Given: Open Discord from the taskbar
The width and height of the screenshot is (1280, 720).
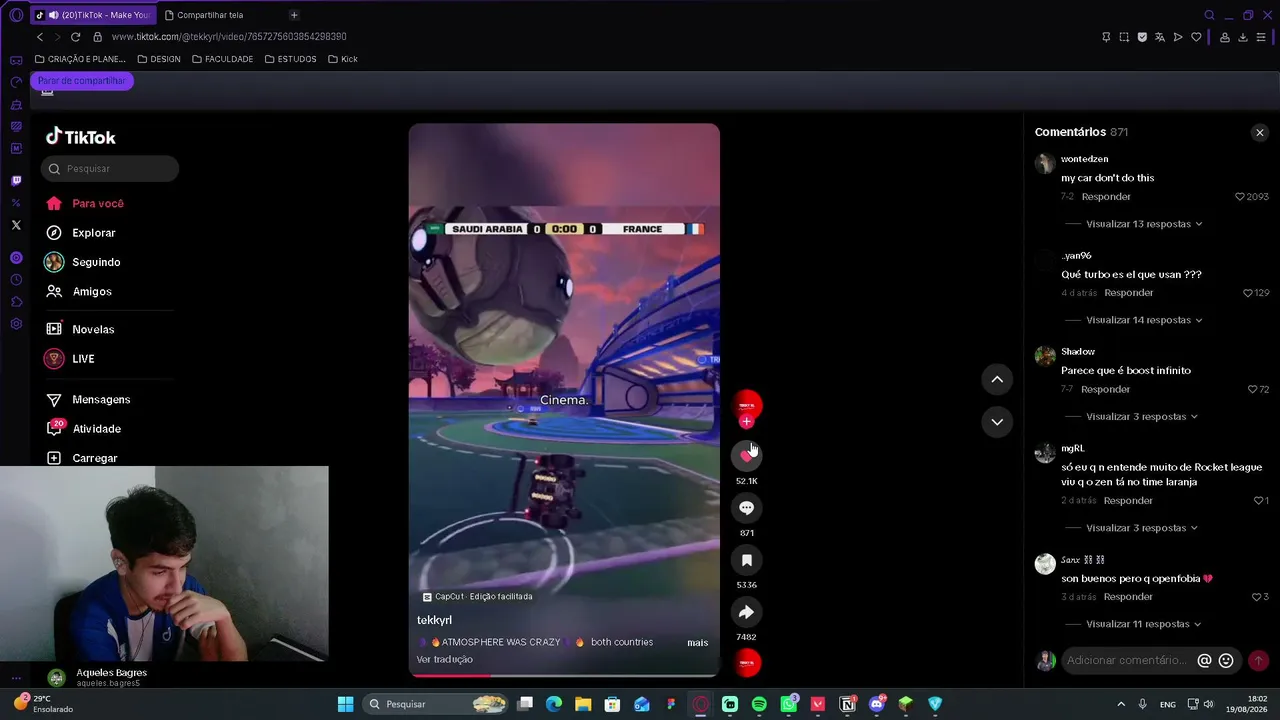Looking at the screenshot, I should [877, 704].
